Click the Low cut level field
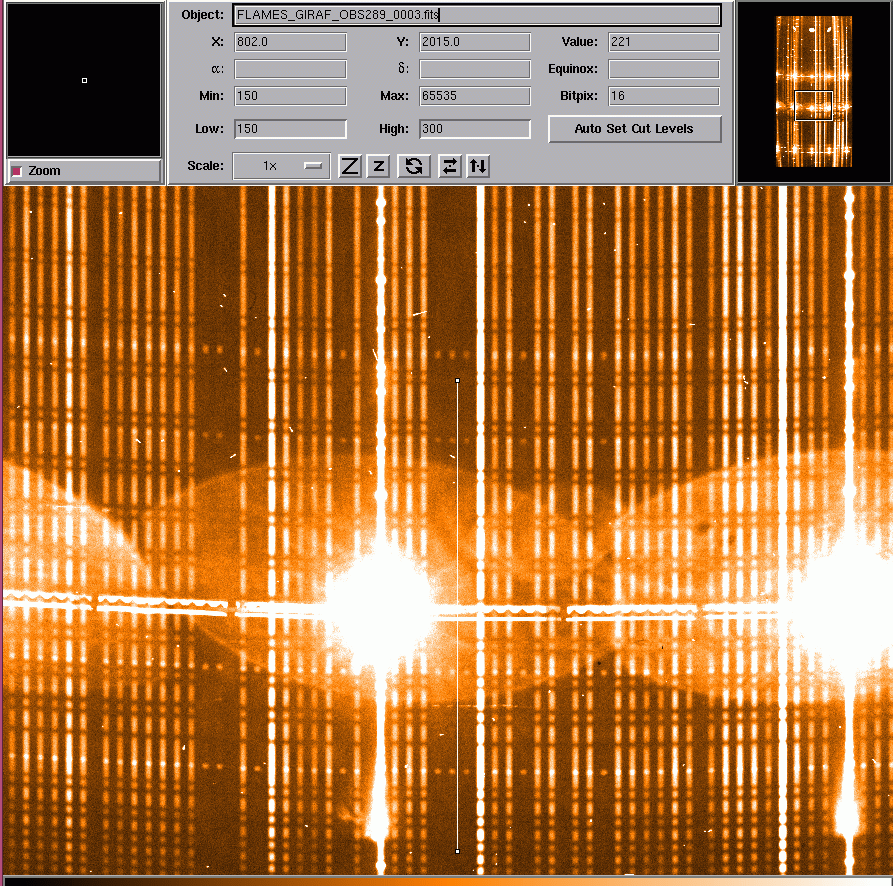 (x=290, y=129)
